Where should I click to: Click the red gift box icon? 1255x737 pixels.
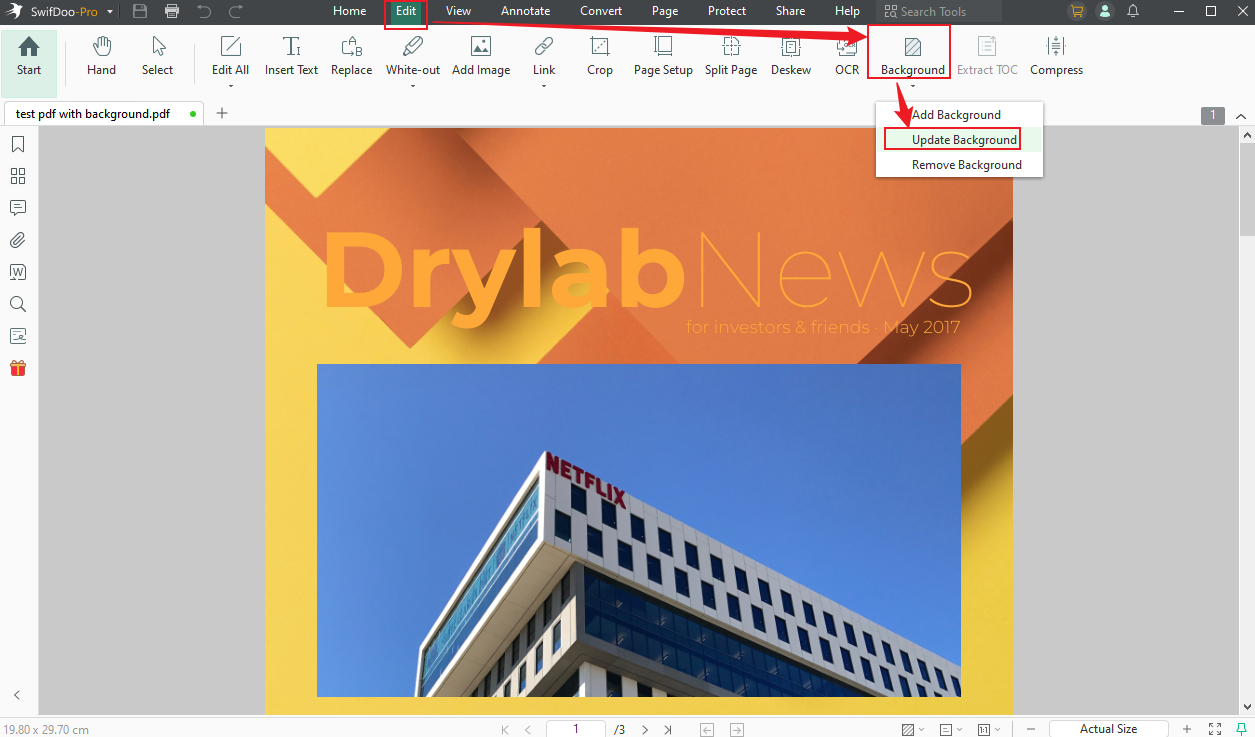point(18,368)
